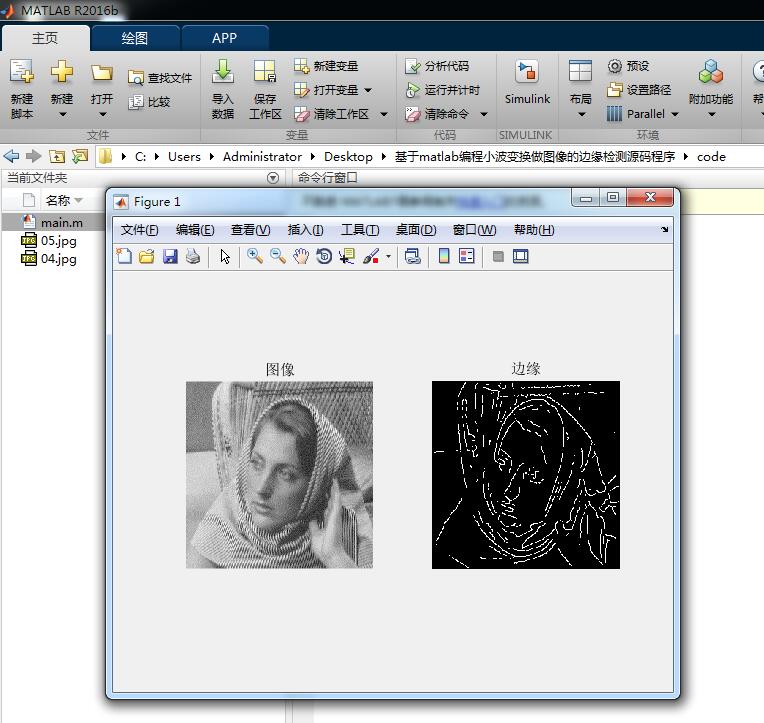Click the back navigation arrow in address bar

(11, 156)
